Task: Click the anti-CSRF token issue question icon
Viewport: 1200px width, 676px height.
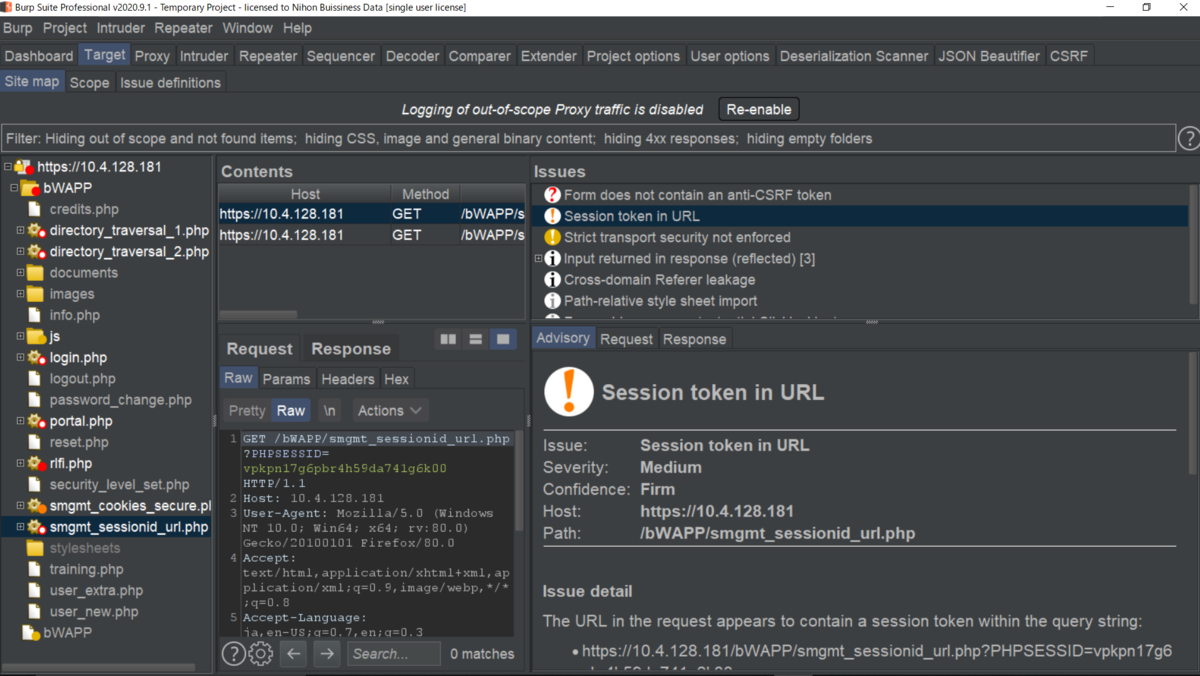Action: point(552,195)
